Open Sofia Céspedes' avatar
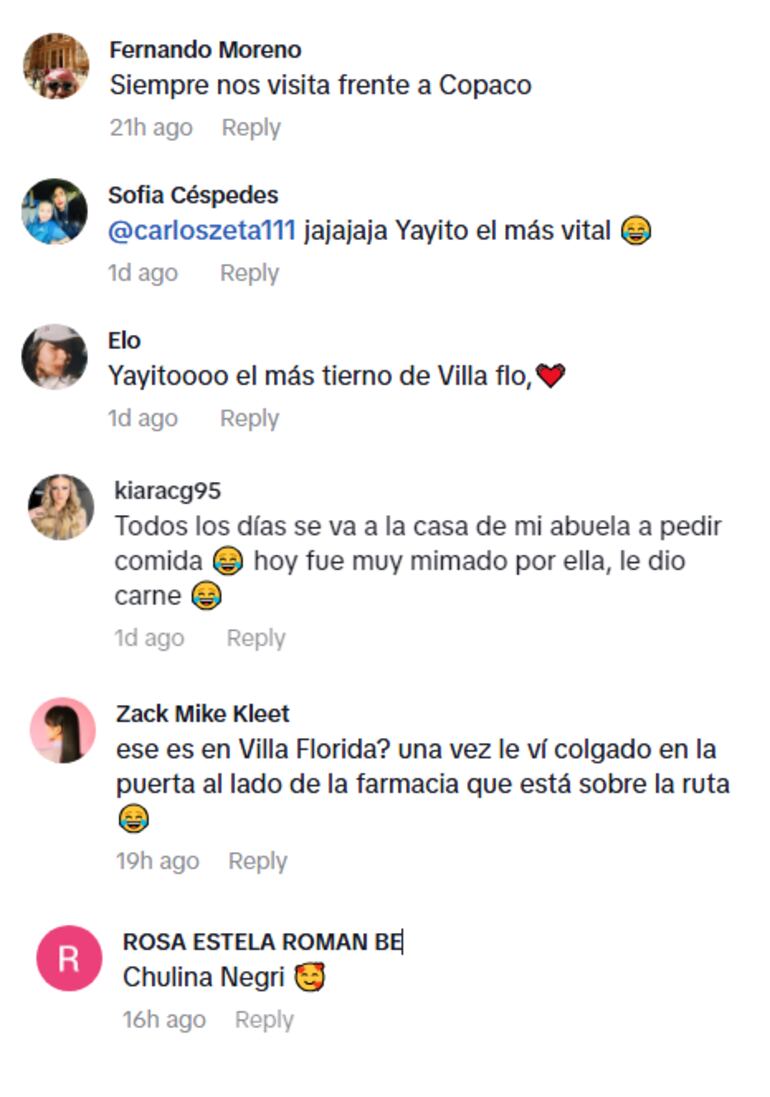770x1097 pixels. (x=55, y=211)
